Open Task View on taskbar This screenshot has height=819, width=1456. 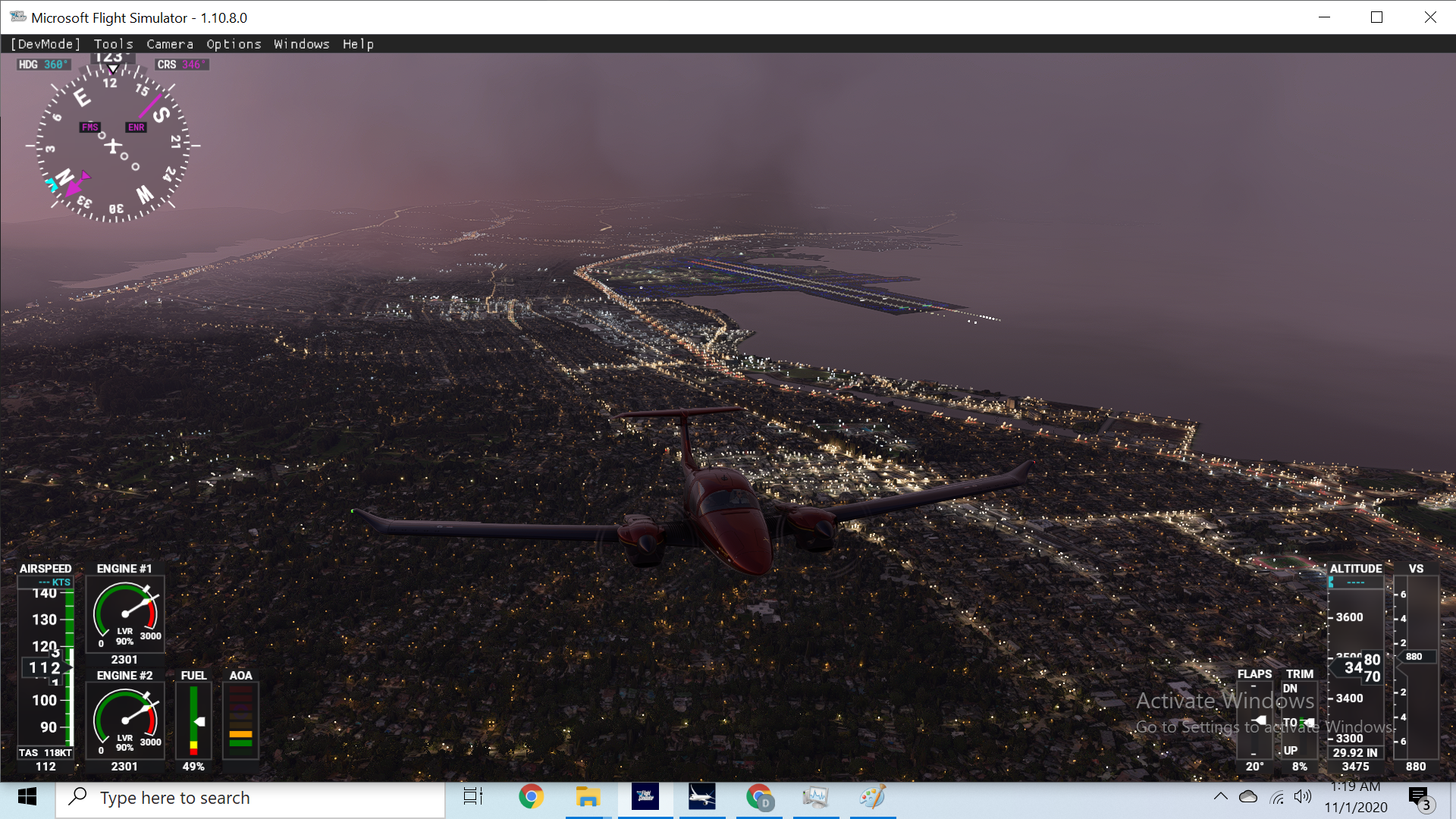click(x=473, y=798)
